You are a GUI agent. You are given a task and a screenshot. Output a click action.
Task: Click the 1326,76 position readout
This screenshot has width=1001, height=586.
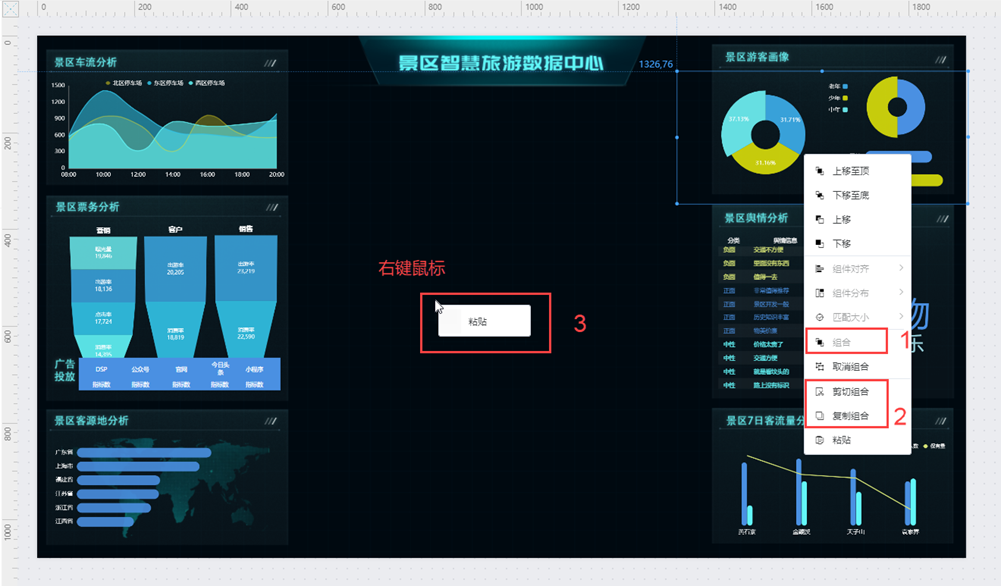[x=656, y=64]
